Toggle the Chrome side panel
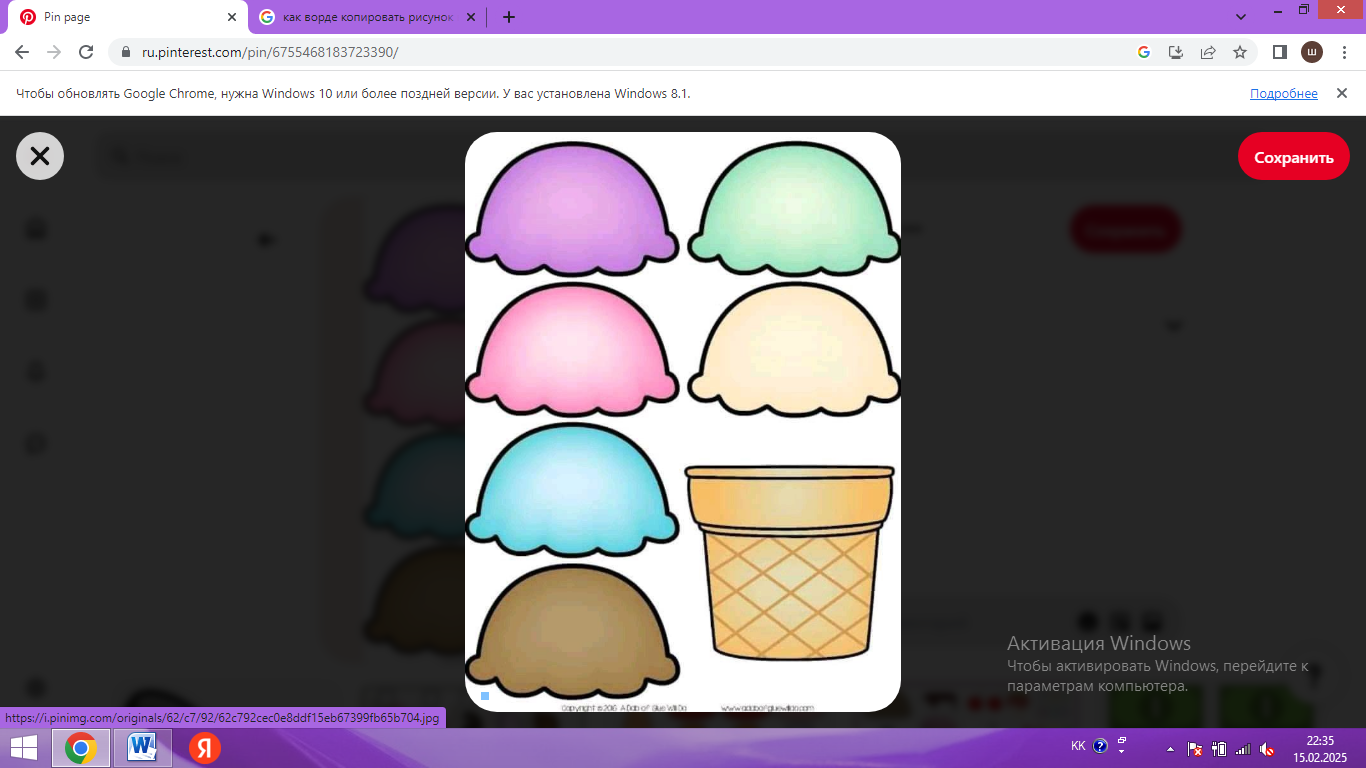1366x768 pixels. (1279, 52)
